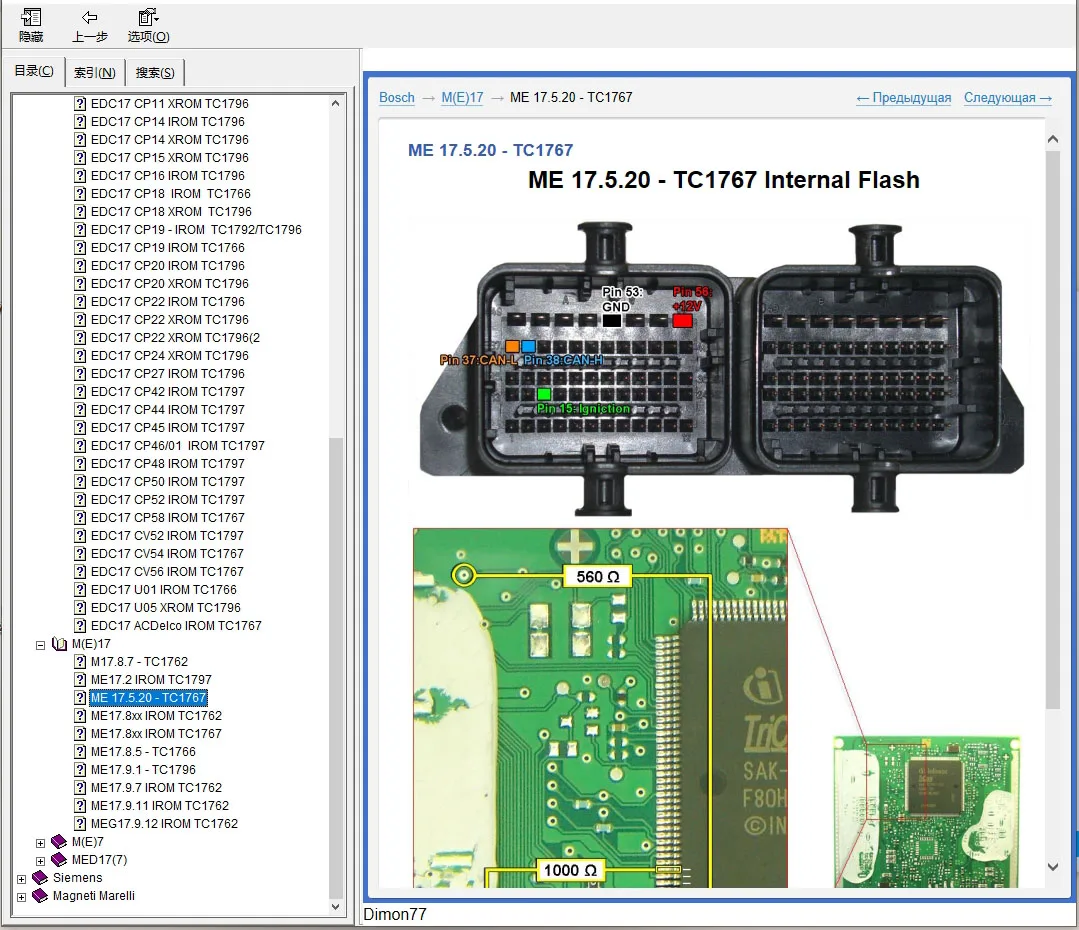Click topic icon of EDC17 CP11 XROM TC1796

(81, 104)
